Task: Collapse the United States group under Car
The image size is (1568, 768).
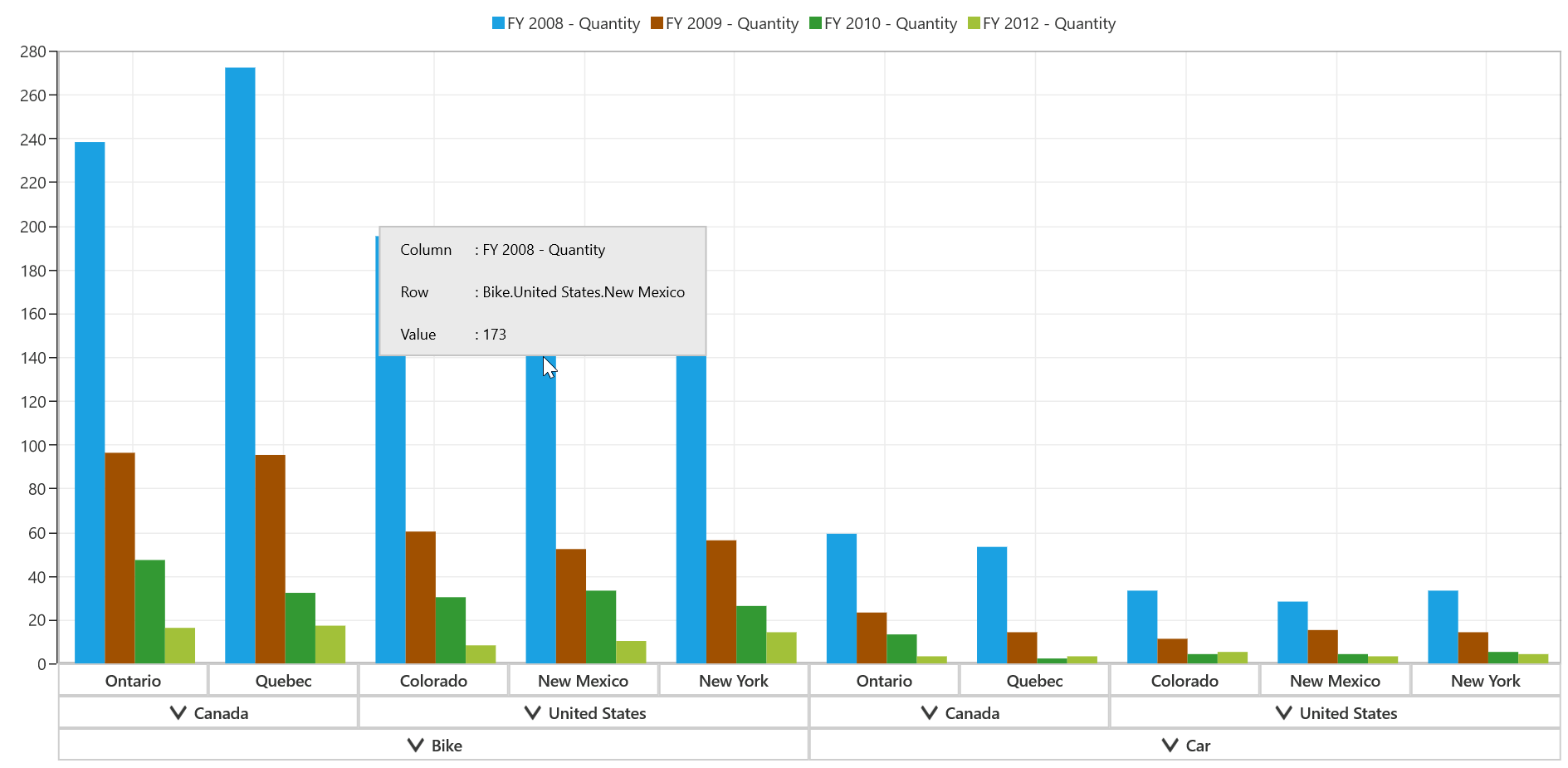Action: click(x=1284, y=713)
